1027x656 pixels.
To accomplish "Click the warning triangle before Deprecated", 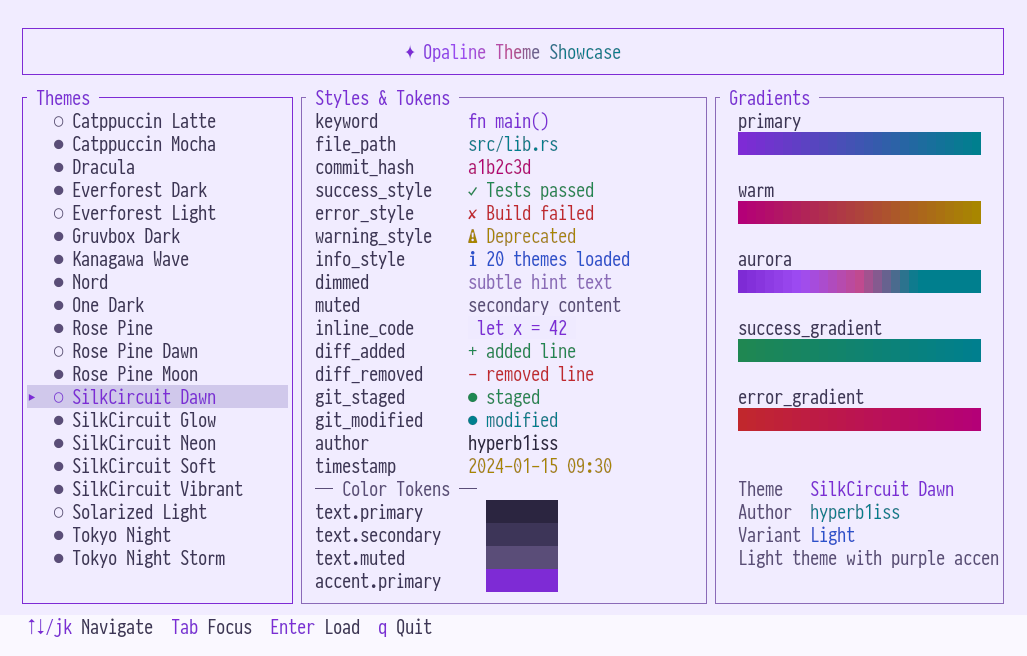I will (473, 236).
